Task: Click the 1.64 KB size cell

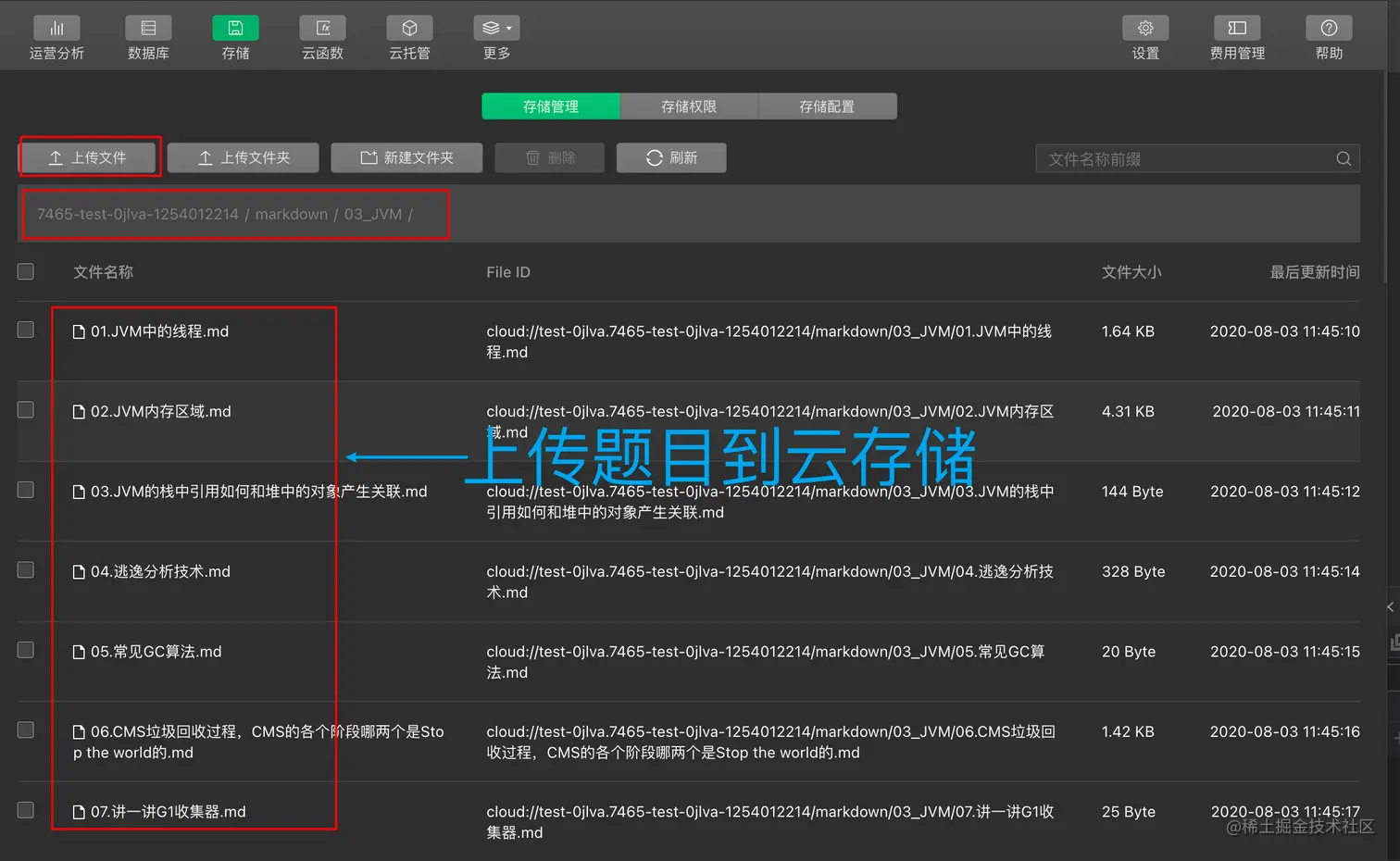Action: [1128, 331]
